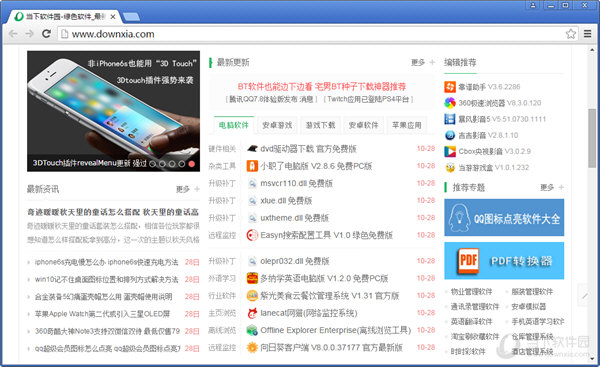Open 奇迹暖暖秋天里的童话 headline

(x=113, y=212)
